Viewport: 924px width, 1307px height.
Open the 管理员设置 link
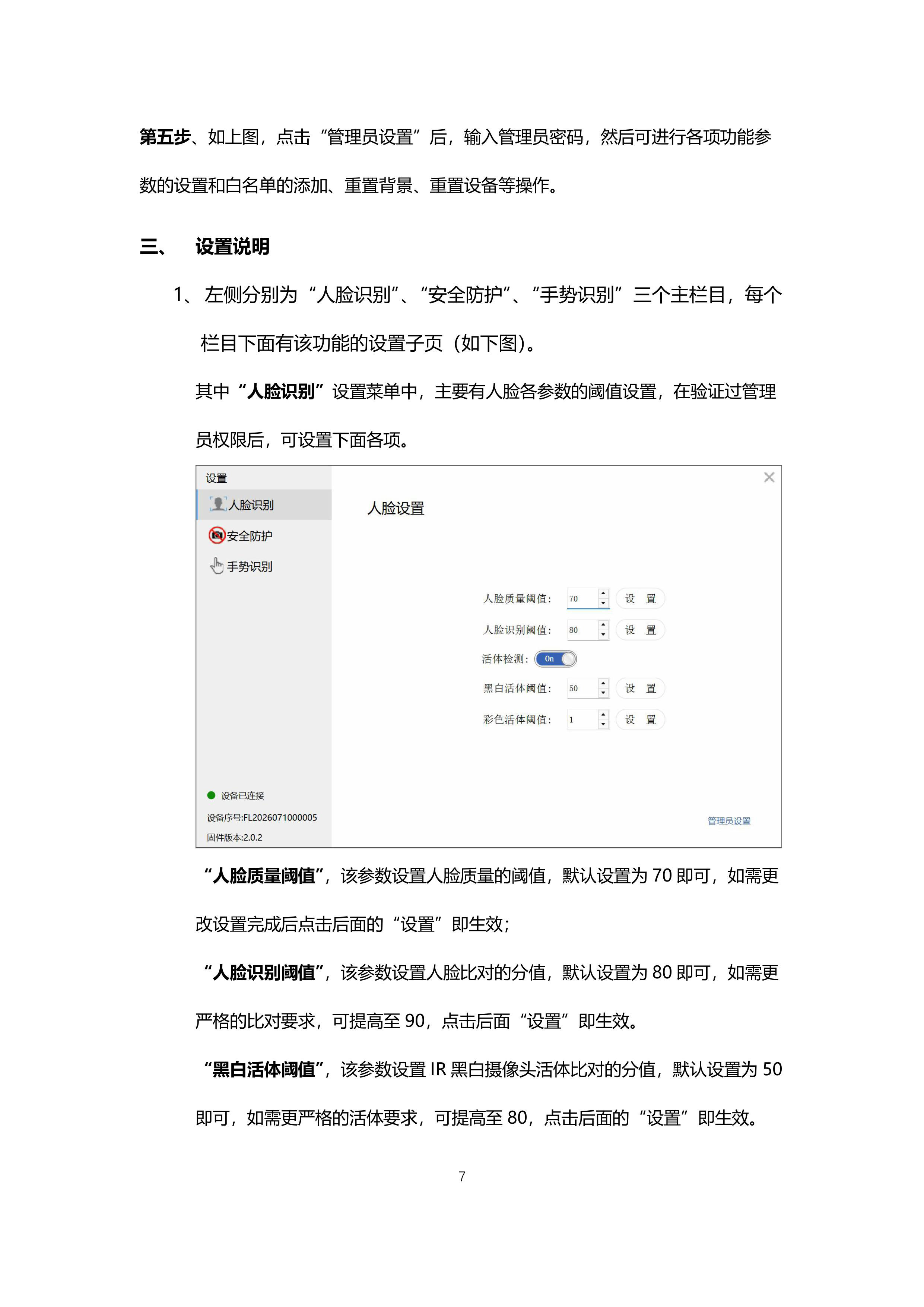[x=729, y=821]
